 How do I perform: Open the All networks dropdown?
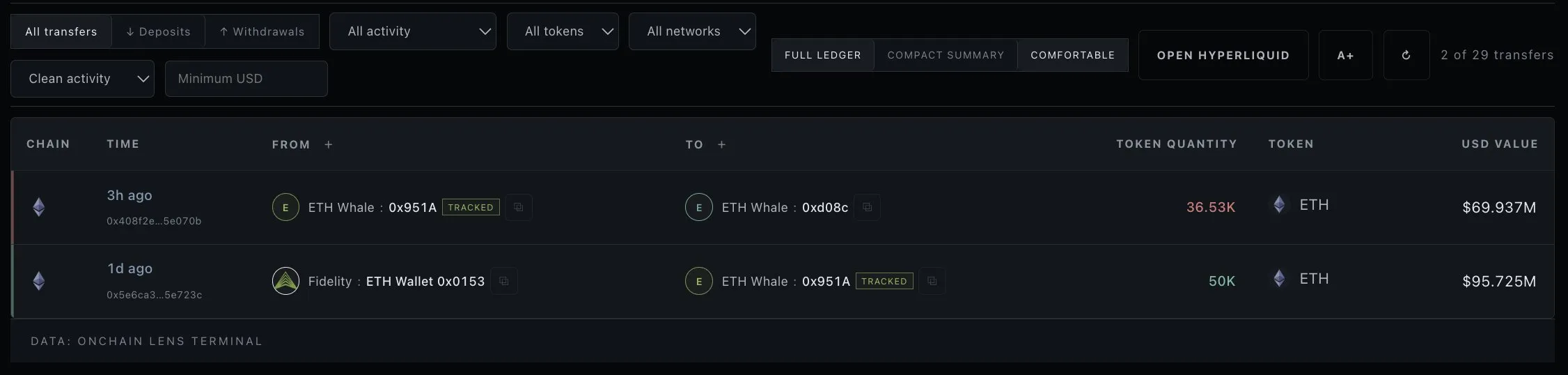point(692,31)
